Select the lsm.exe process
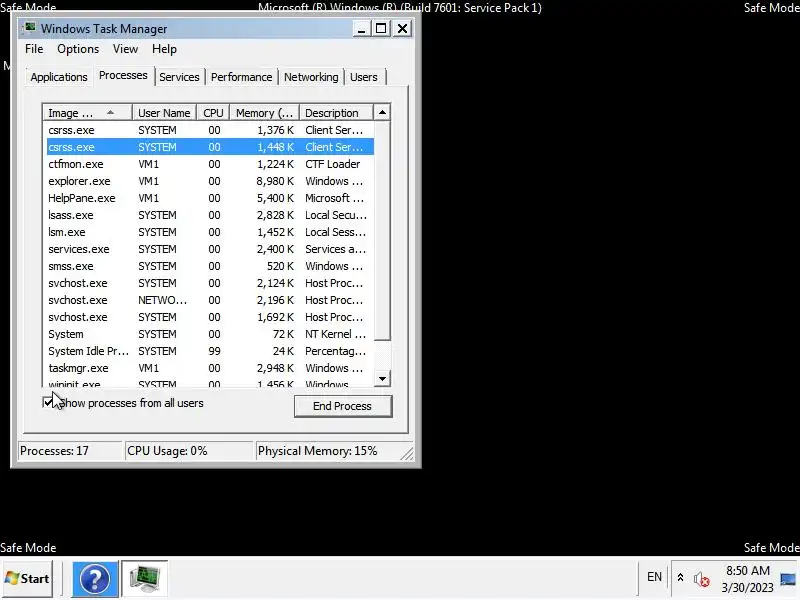Screen dimensions: 800x600 [209, 232]
